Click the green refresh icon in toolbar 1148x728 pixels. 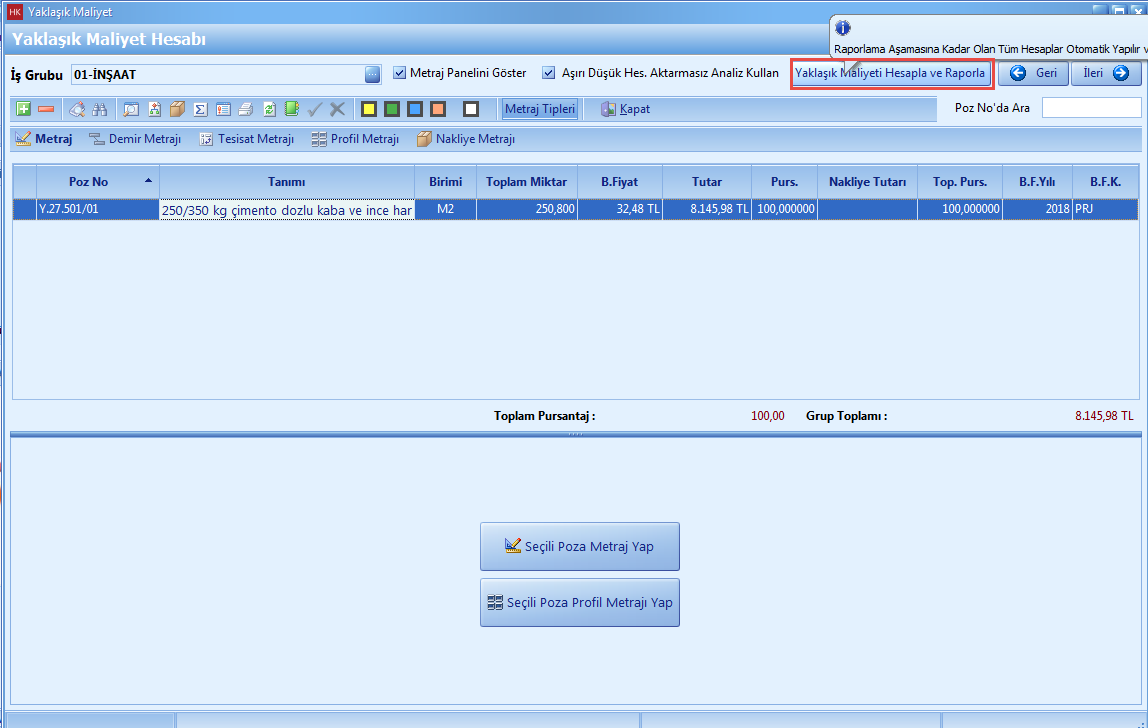click(x=269, y=109)
